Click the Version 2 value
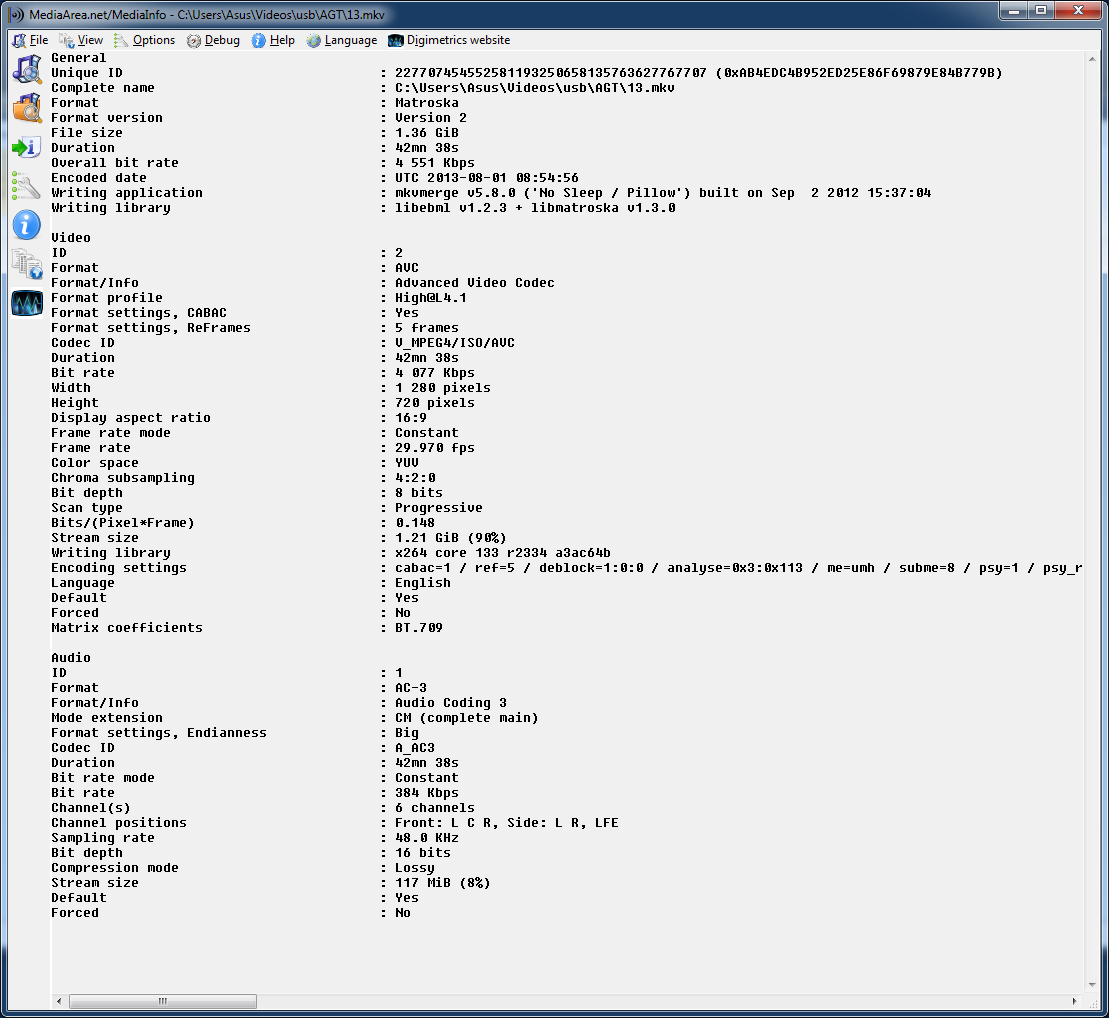The width and height of the screenshot is (1109, 1018). coord(431,118)
